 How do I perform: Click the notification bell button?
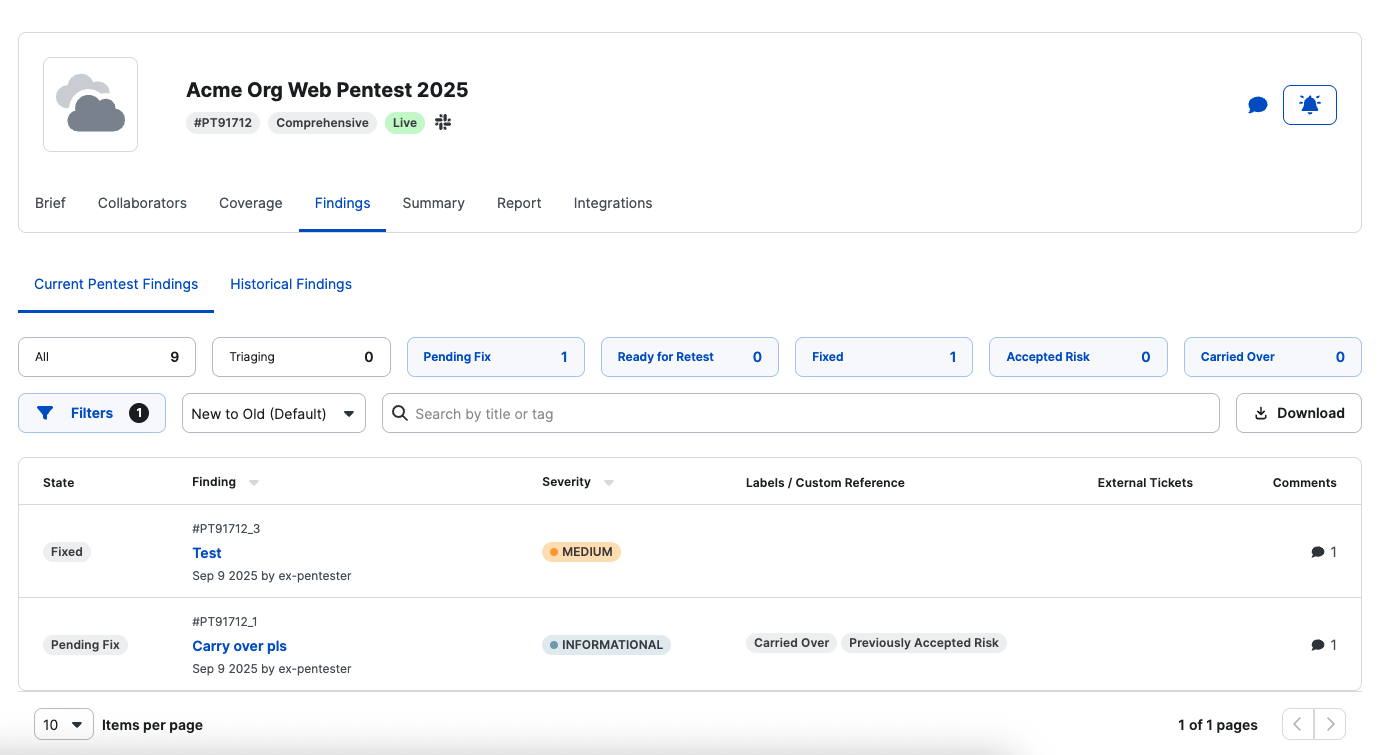(x=1309, y=105)
